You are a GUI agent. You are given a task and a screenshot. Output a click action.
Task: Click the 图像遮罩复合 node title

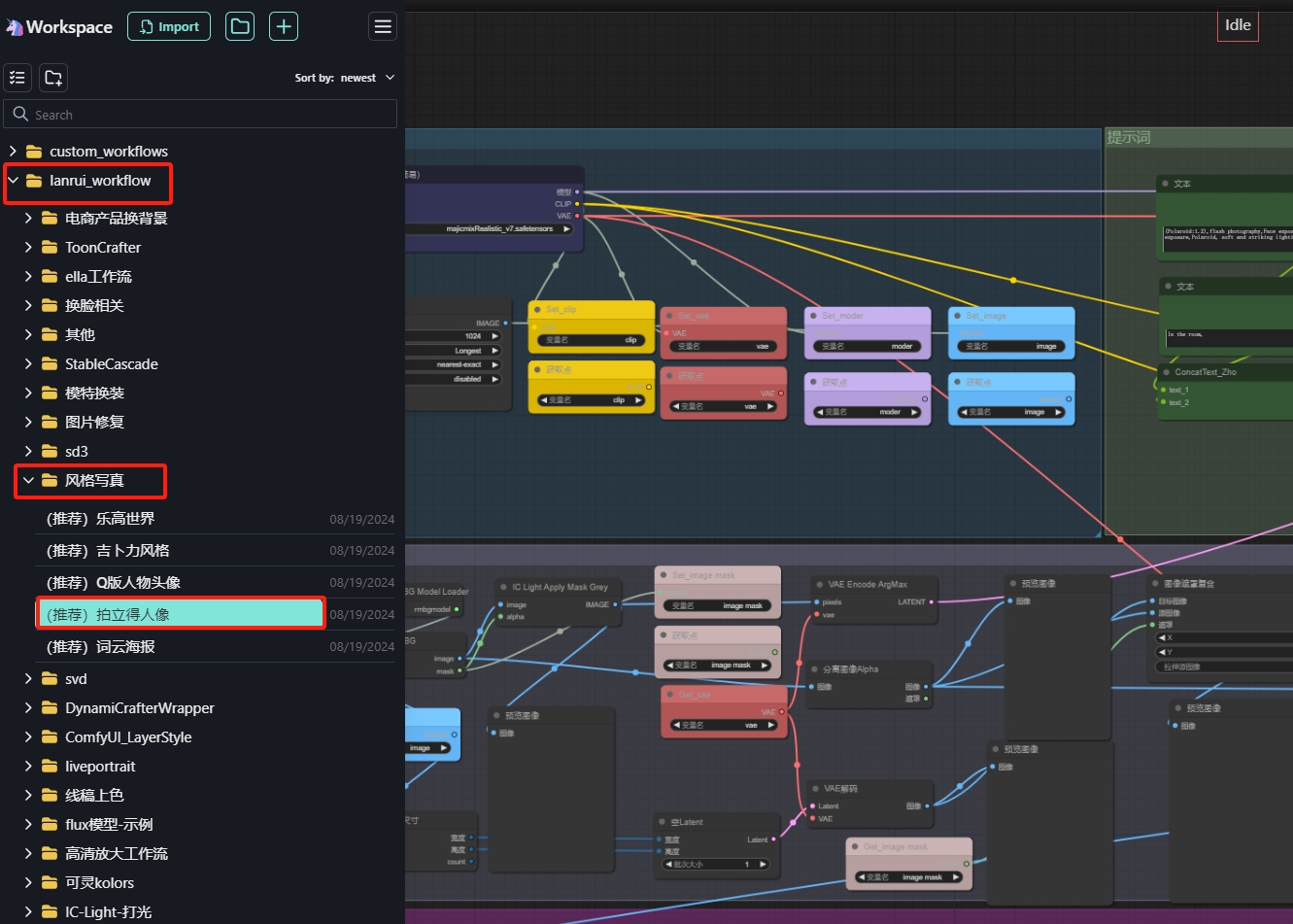[1190, 584]
